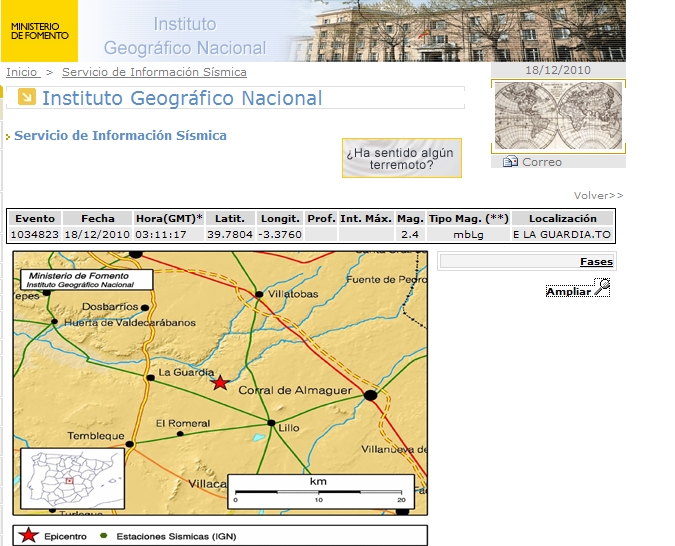The height and width of the screenshot is (546, 675).
Task: Click the Corral de Almaguer large dot
Action: click(x=370, y=395)
